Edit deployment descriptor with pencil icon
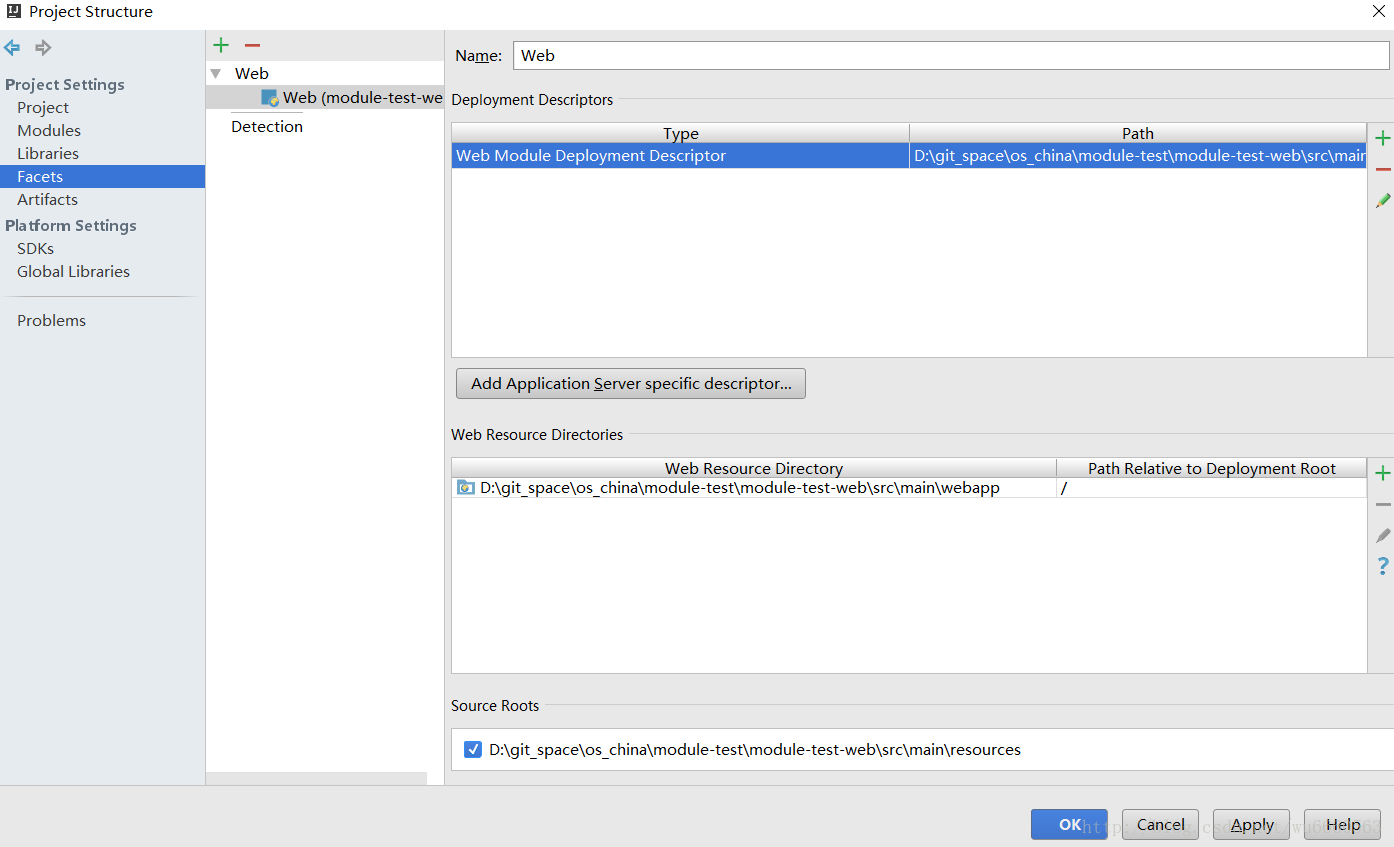 1383,201
